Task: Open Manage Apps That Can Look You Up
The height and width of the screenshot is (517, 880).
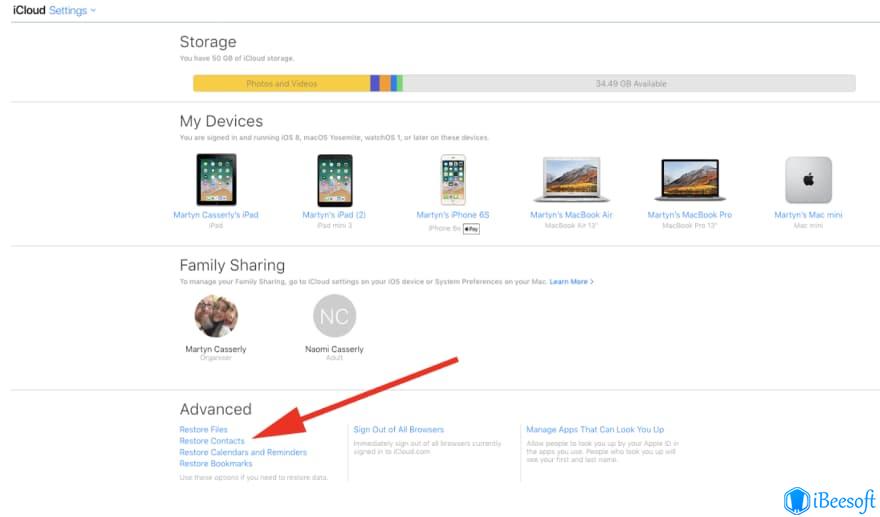Action: (x=595, y=429)
